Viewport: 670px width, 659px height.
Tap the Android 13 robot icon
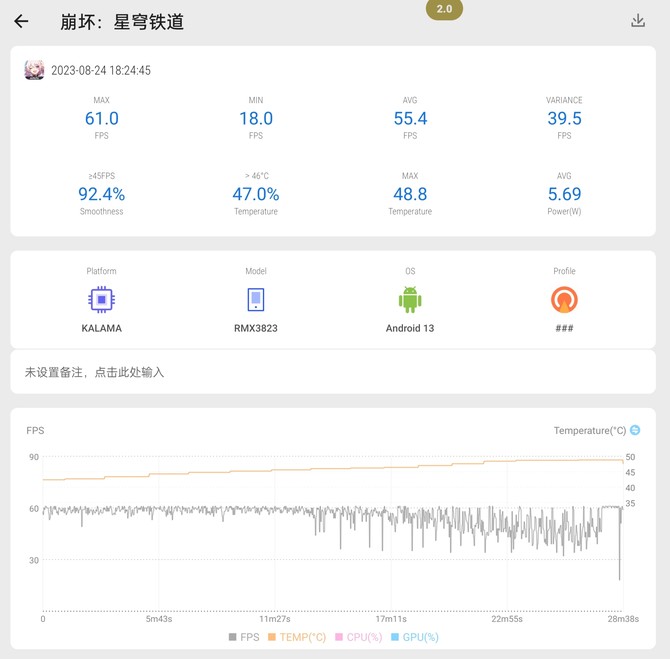click(410, 300)
